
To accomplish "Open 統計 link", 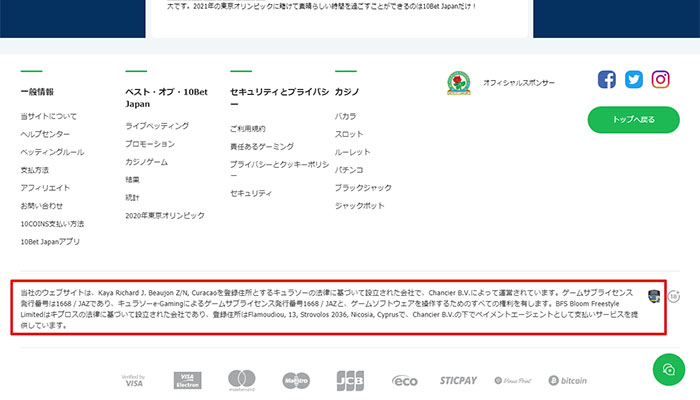I will point(132,197).
